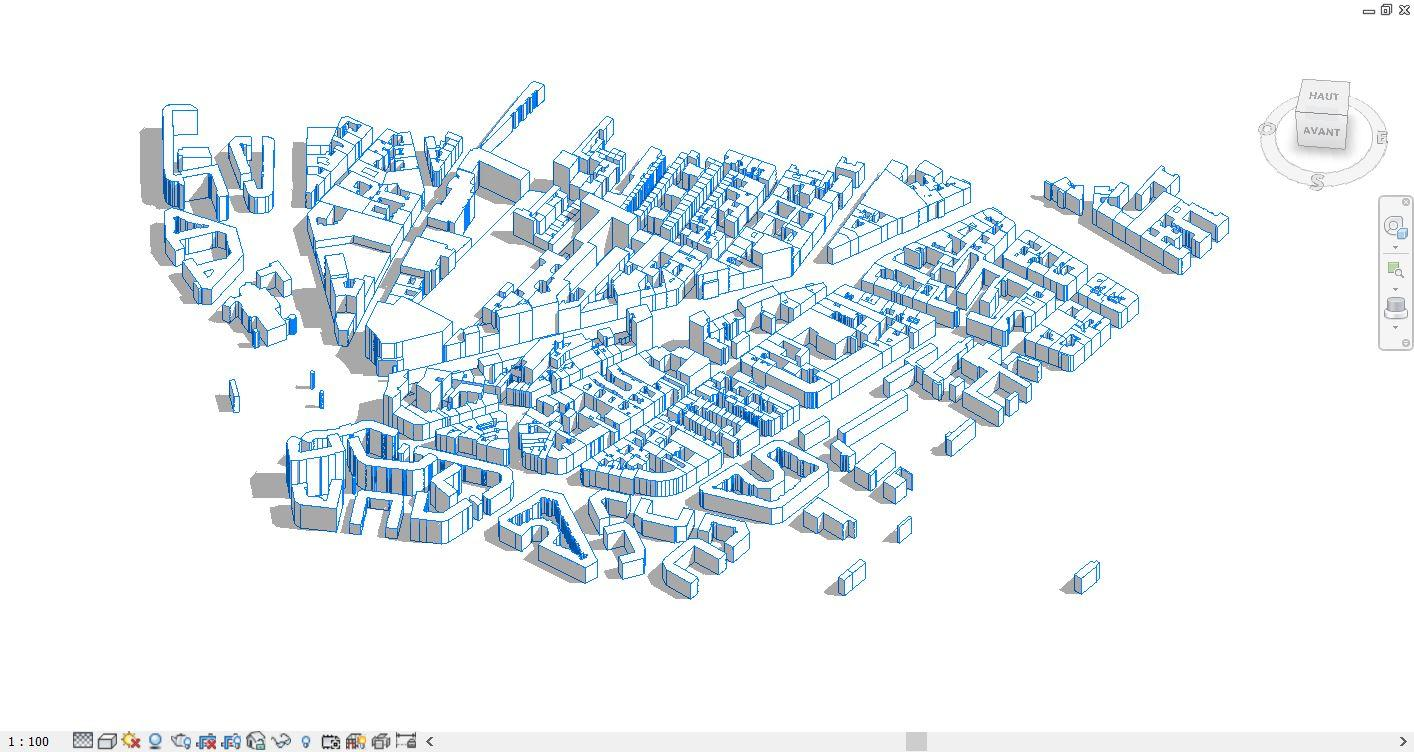Expand the SteeringWheel dropdown arrow
This screenshot has width=1414, height=752.
tap(1396, 246)
